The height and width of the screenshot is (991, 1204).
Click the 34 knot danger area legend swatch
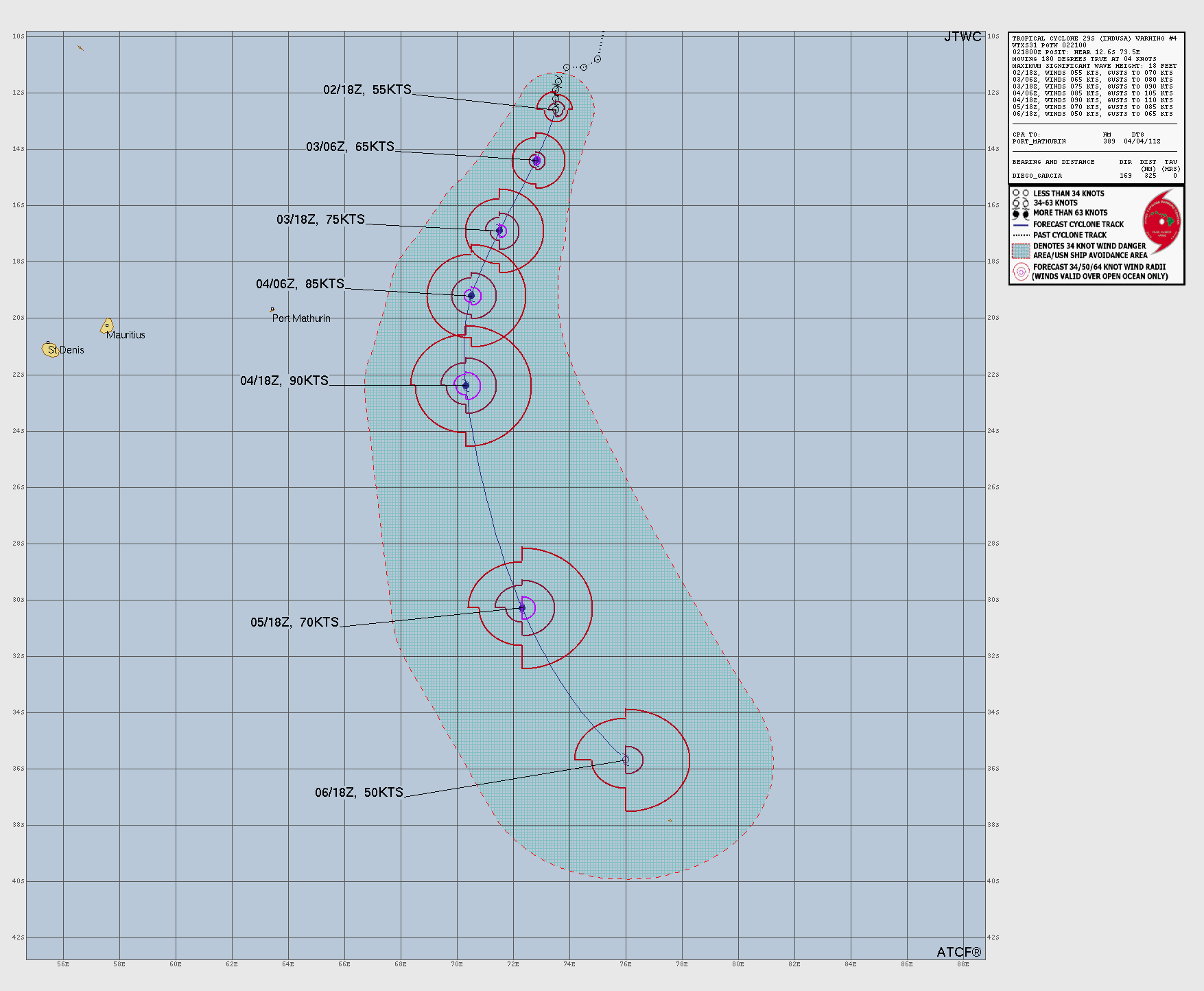pyautogui.click(x=1021, y=250)
